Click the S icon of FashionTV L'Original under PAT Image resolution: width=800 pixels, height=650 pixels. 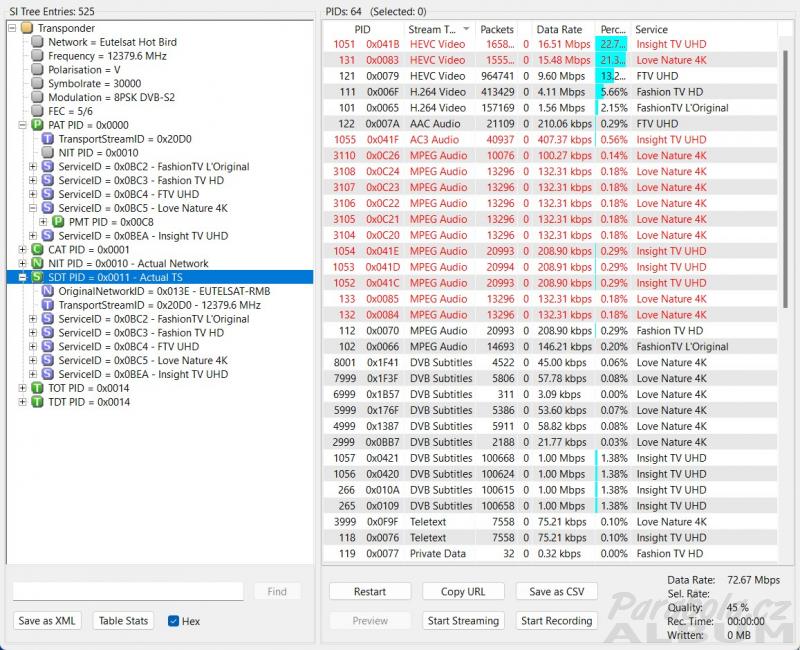click(47, 166)
